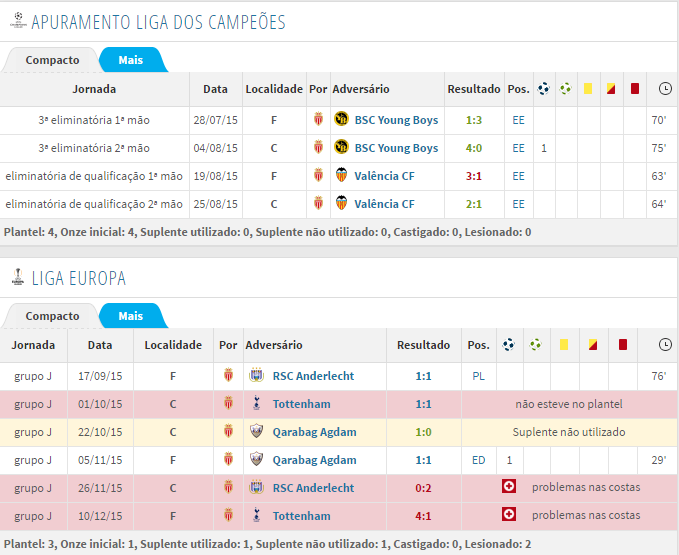Viewport: 679px width, 555px height.
Task: Click '3ª eliminatória 1ª mão' cell
Action: point(94,120)
